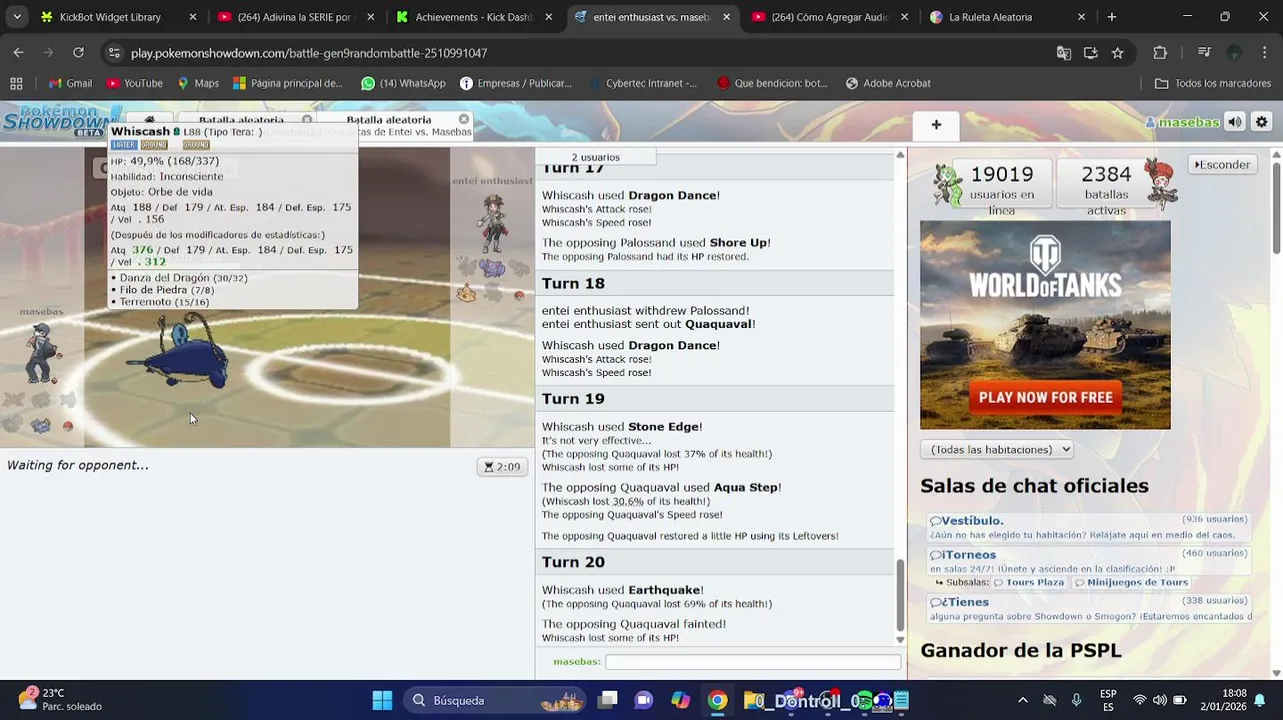Open YouTube bookmark
Viewport: 1283px width, 720px height.
tap(134, 83)
